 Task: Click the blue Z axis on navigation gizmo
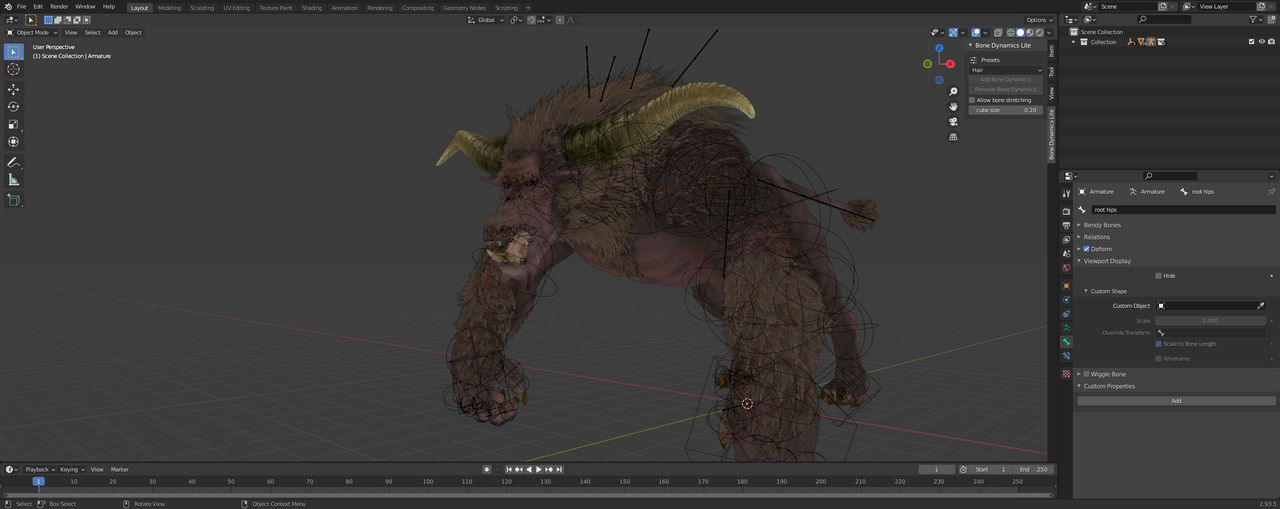click(x=939, y=48)
